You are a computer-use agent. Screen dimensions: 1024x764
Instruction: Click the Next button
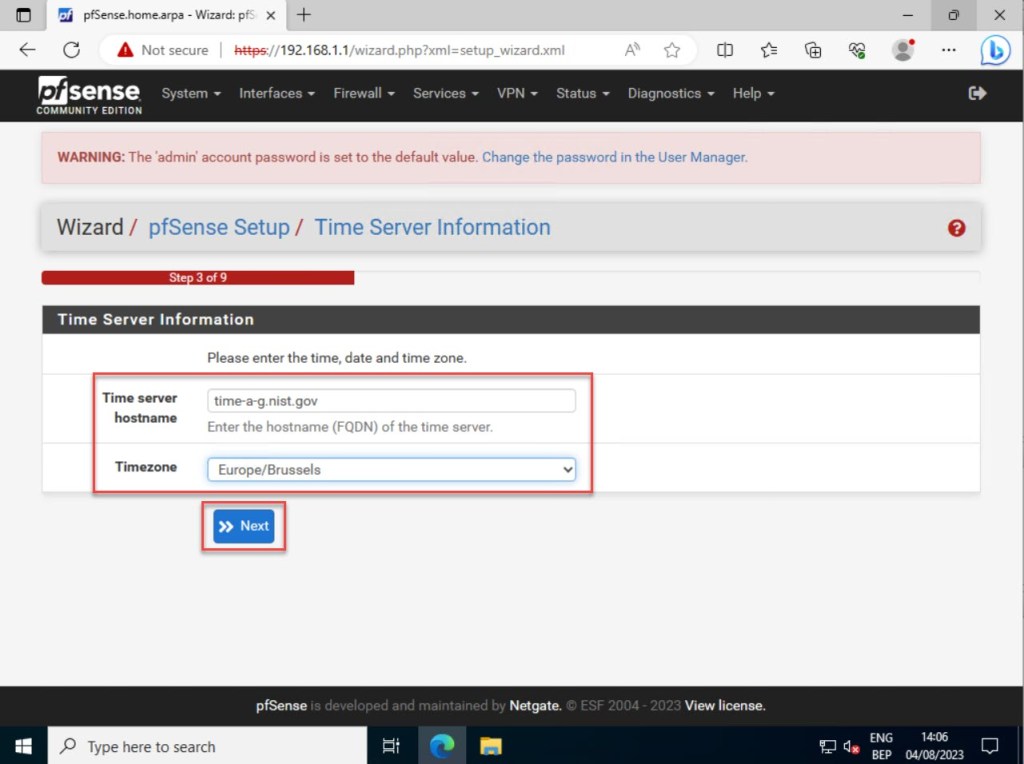tap(244, 526)
